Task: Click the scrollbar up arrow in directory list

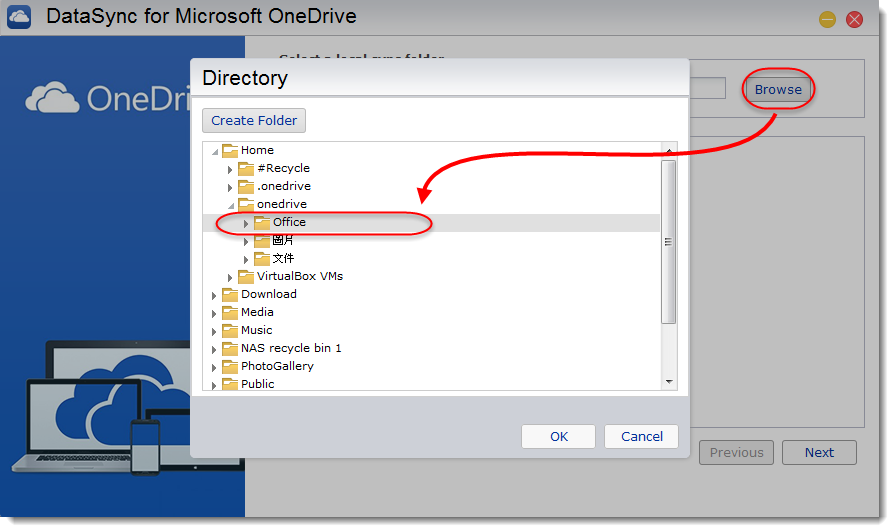Action: pyautogui.click(x=669, y=151)
